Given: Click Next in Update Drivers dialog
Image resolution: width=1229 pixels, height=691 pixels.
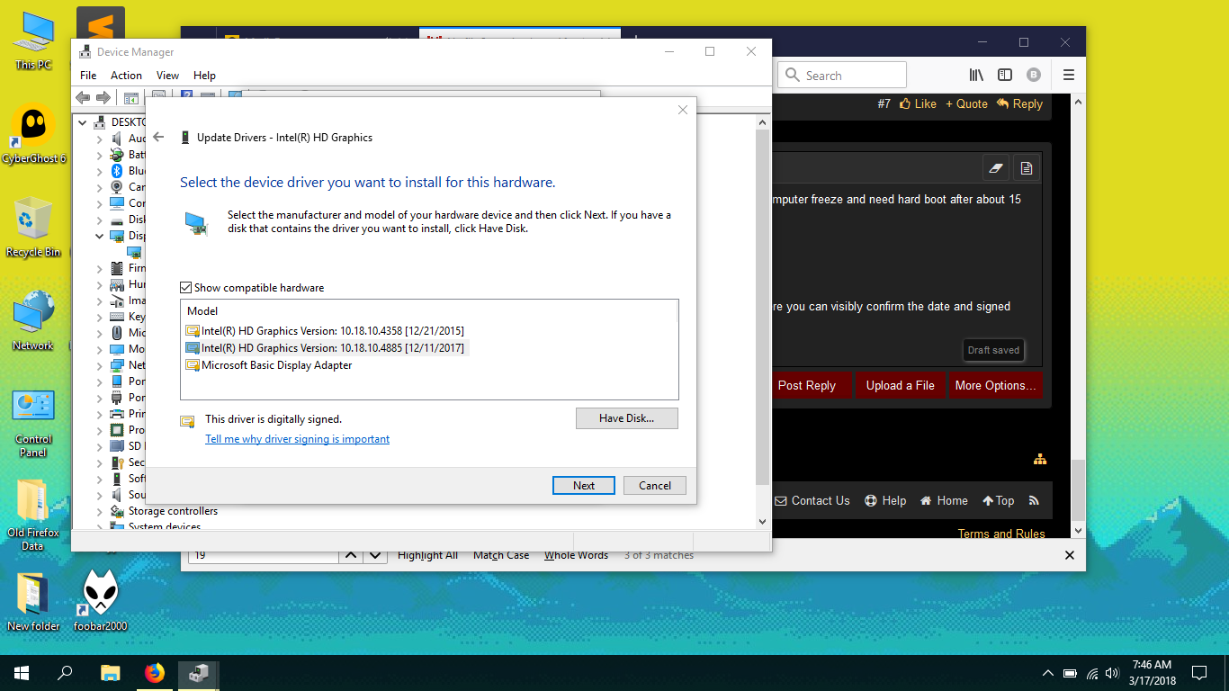Looking at the screenshot, I should (584, 485).
